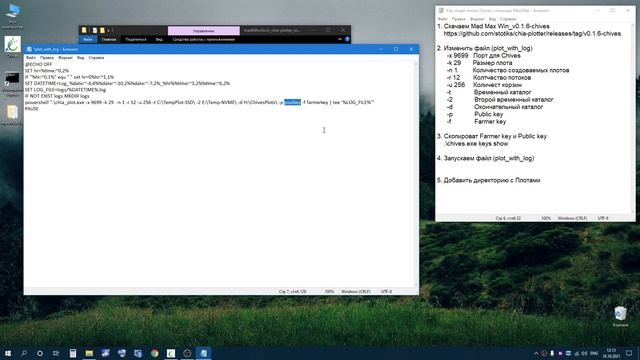Open Task View in taskbar
The height and width of the screenshot is (360, 640).
tap(56, 353)
